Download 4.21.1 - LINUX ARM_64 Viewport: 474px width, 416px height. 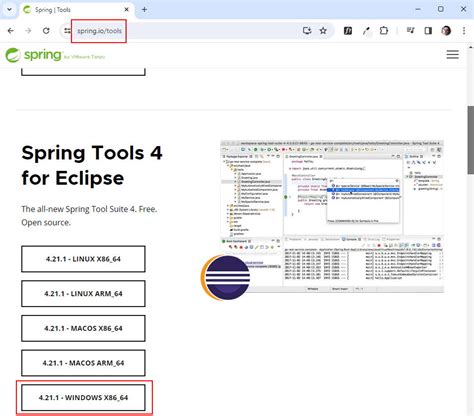(x=83, y=294)
